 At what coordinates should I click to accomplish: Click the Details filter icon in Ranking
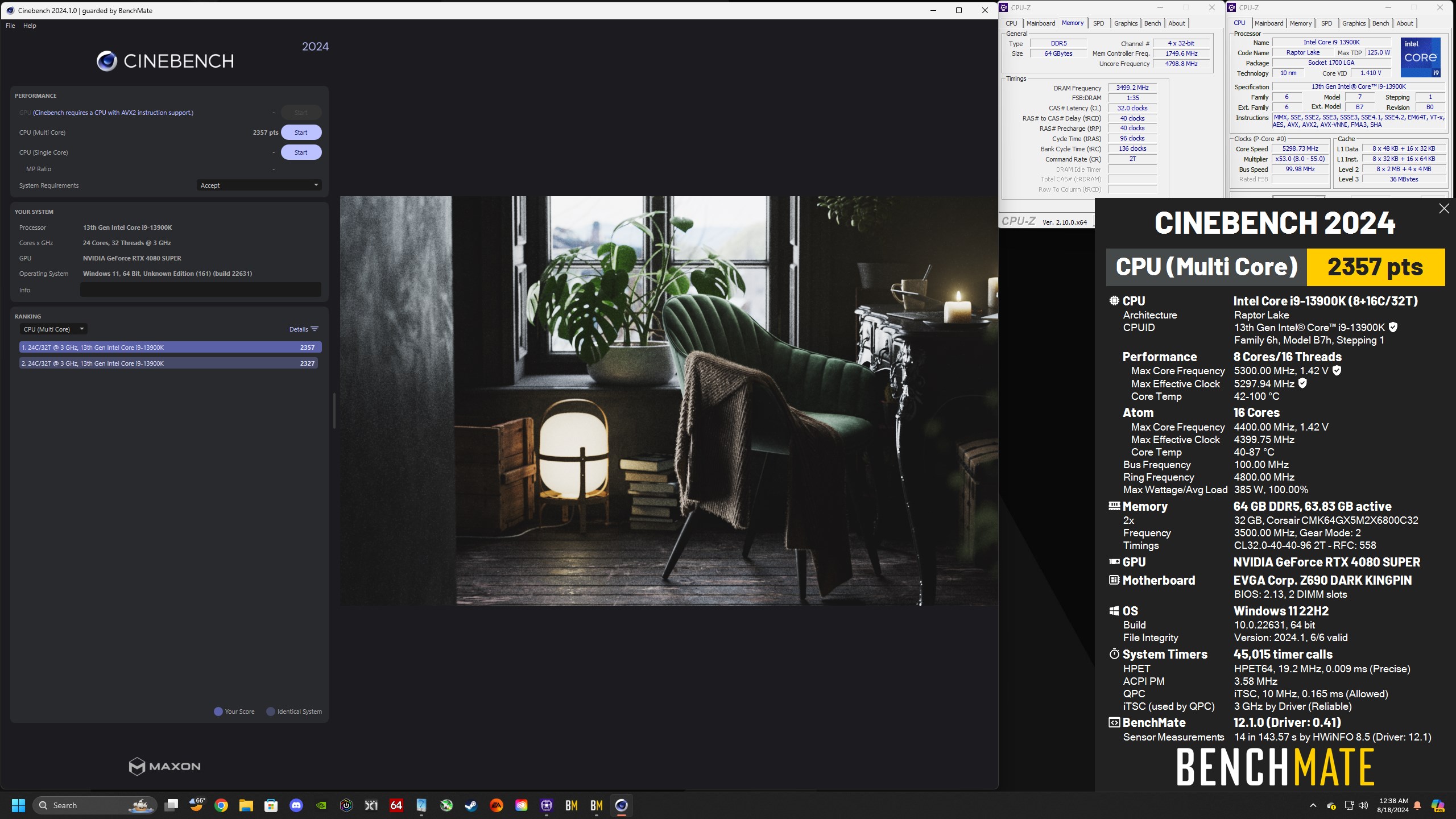[x=315, y=329]
